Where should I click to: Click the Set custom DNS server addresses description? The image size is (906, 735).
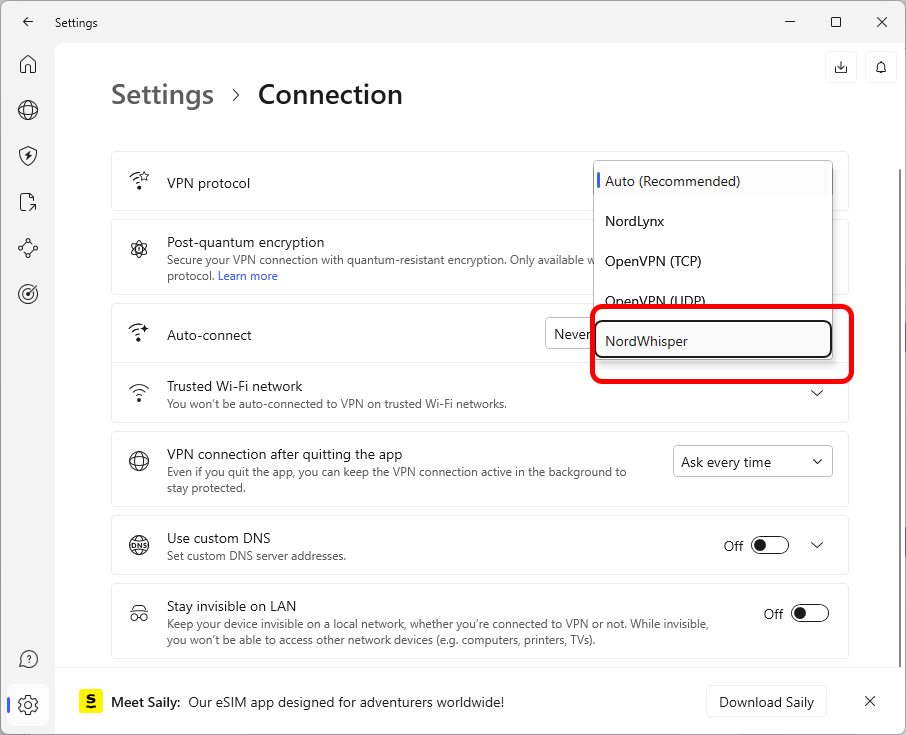257,556
